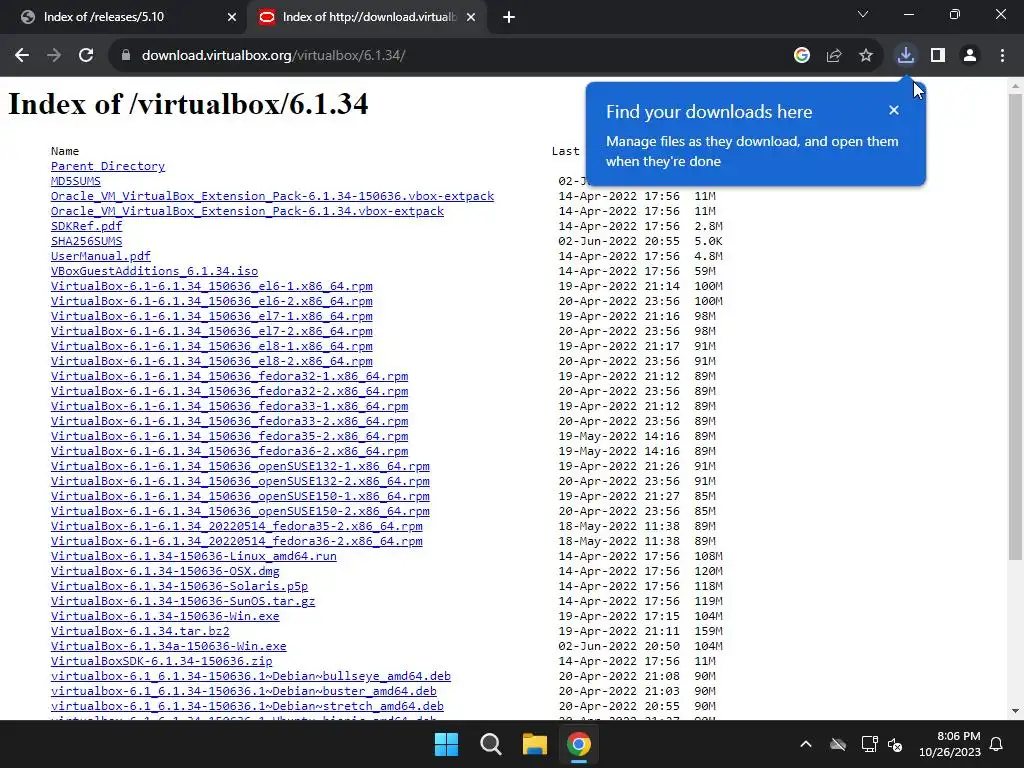1024x768 pixels.
Task: Open the OneDrive tray icon
Action: pos(838,744)
